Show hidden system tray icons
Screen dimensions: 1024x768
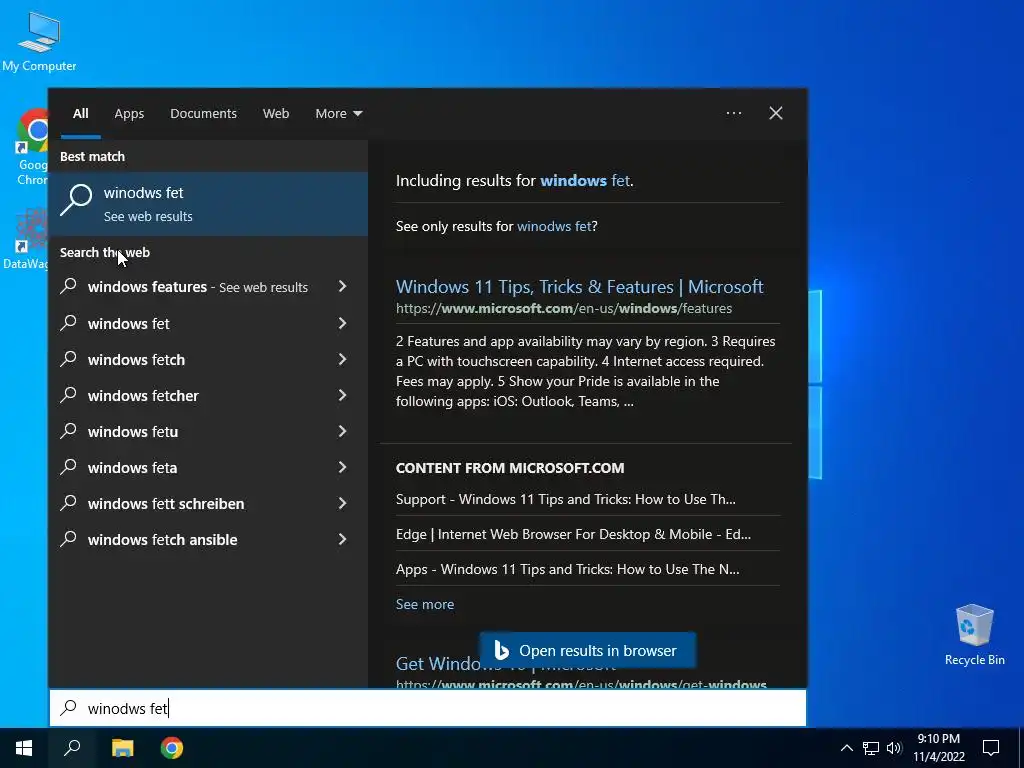pos(846,748)
